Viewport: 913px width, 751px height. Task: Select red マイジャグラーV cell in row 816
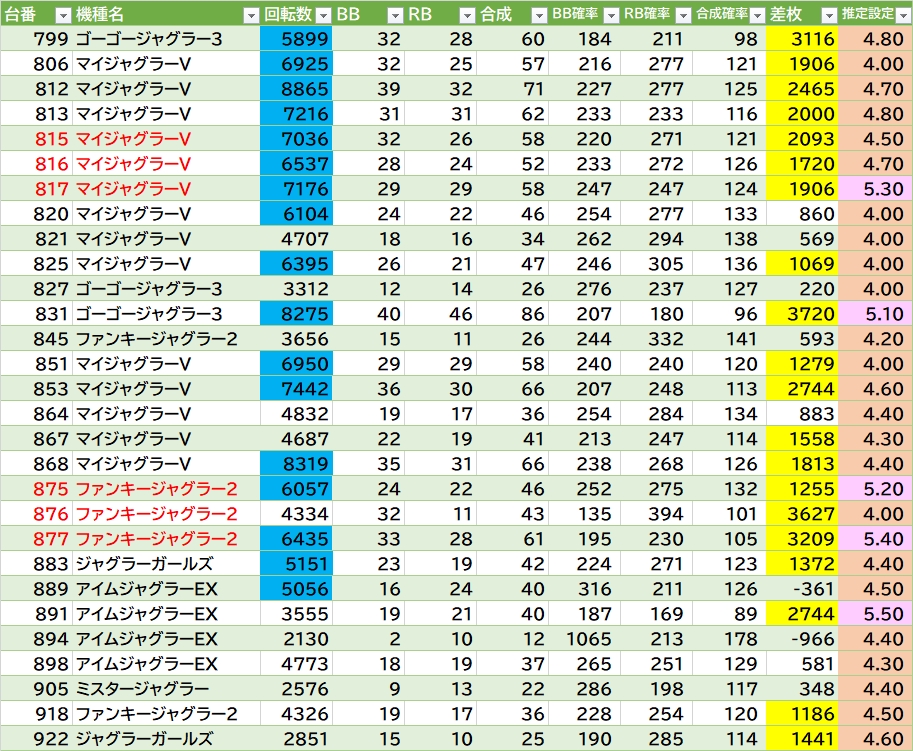[166, 164]
